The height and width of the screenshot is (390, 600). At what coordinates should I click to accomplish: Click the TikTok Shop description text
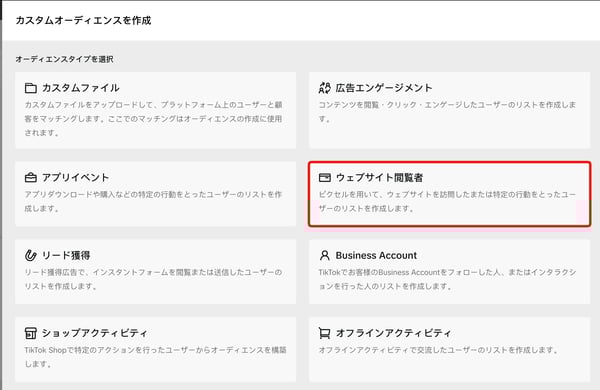155,357
